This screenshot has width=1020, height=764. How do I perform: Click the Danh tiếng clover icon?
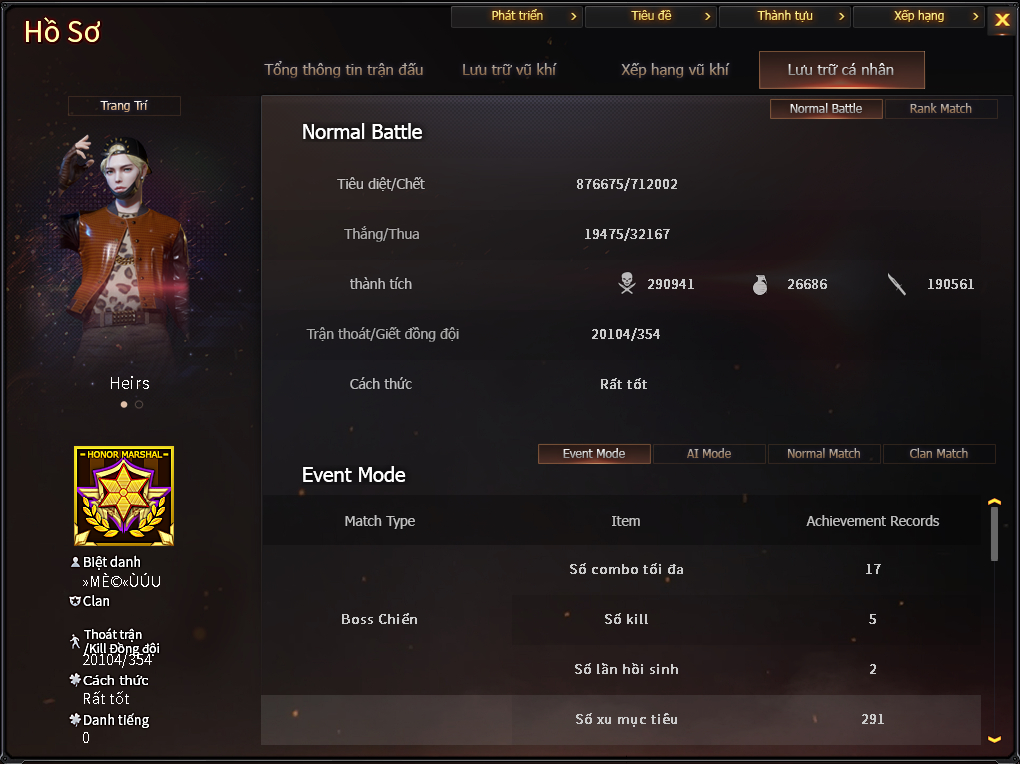[75, 719]
